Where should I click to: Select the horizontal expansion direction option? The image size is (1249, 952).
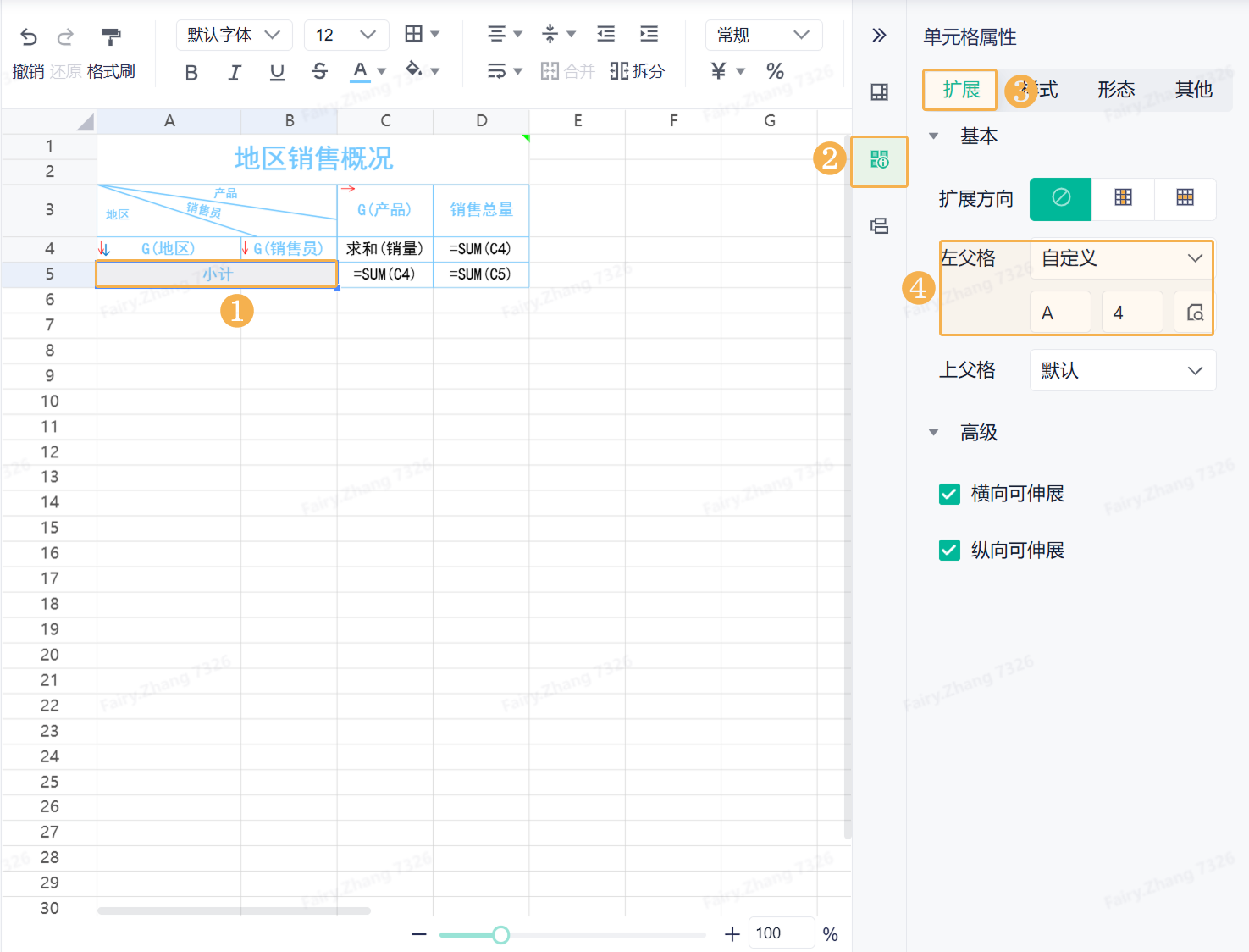1185,198
